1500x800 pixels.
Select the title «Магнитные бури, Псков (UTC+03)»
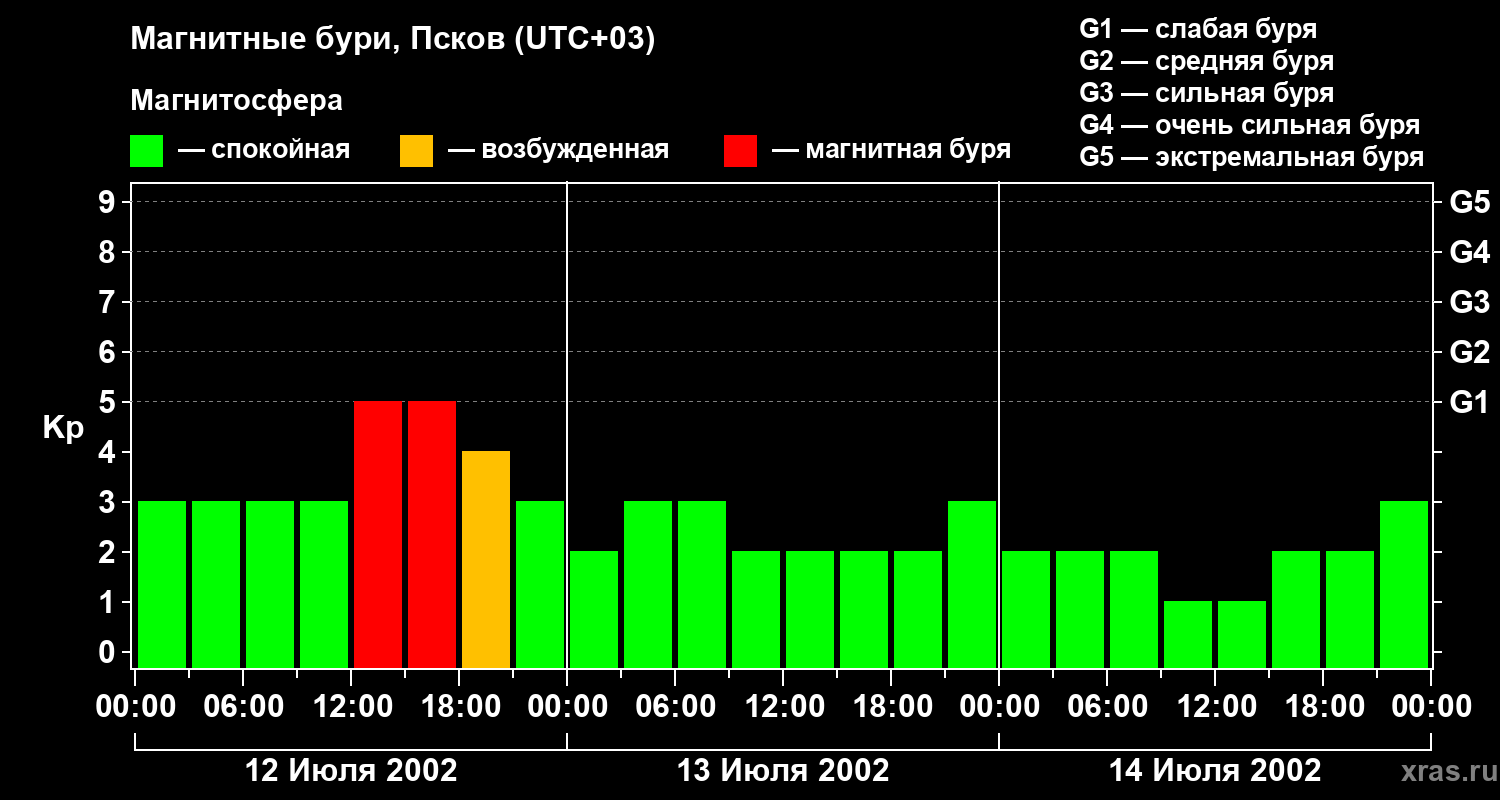[x=393, y=40]
